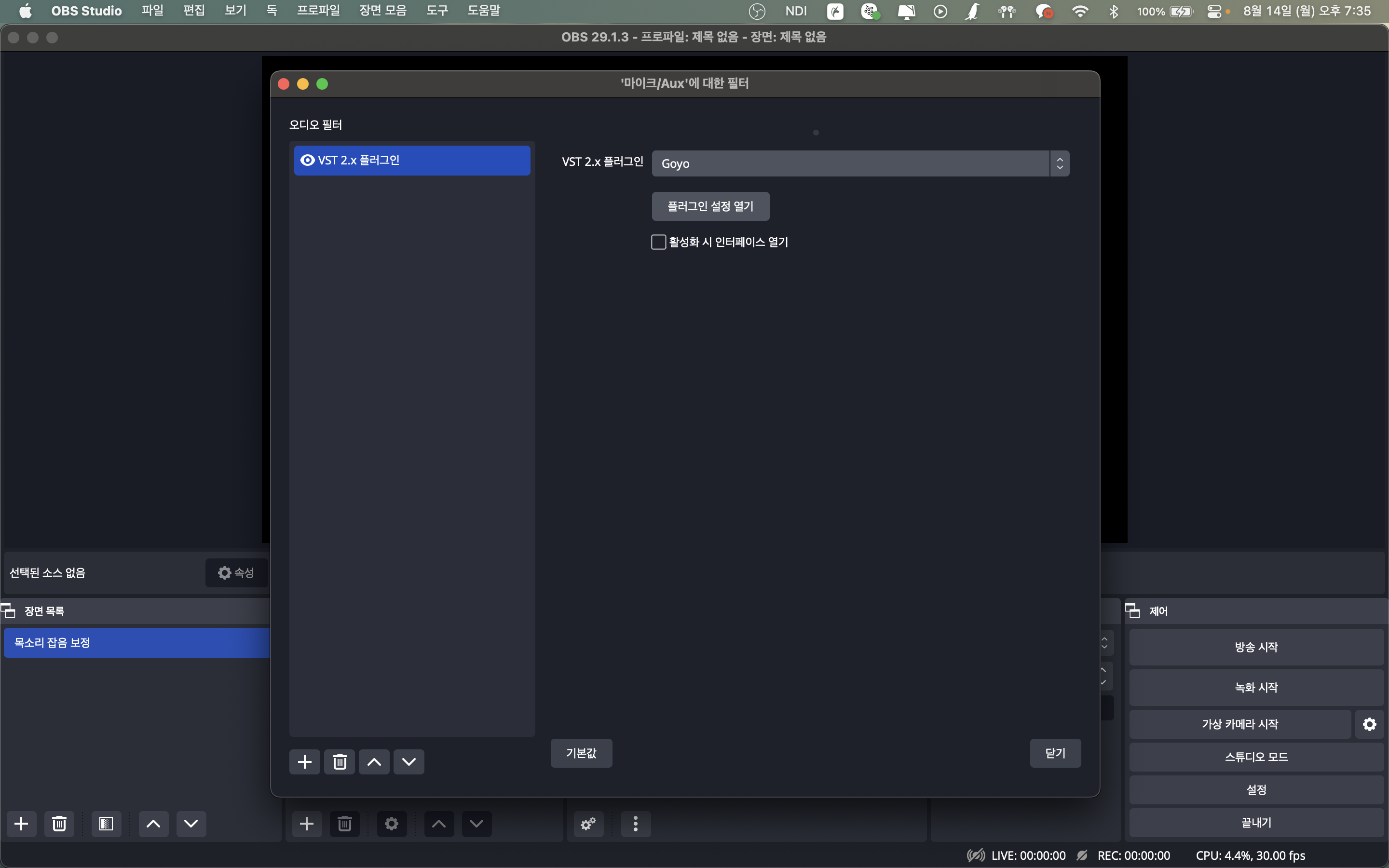This screenshot has height=868, width=1389.
Task: Open scene filters icon in scene toolbar
Action: point(106,824)
